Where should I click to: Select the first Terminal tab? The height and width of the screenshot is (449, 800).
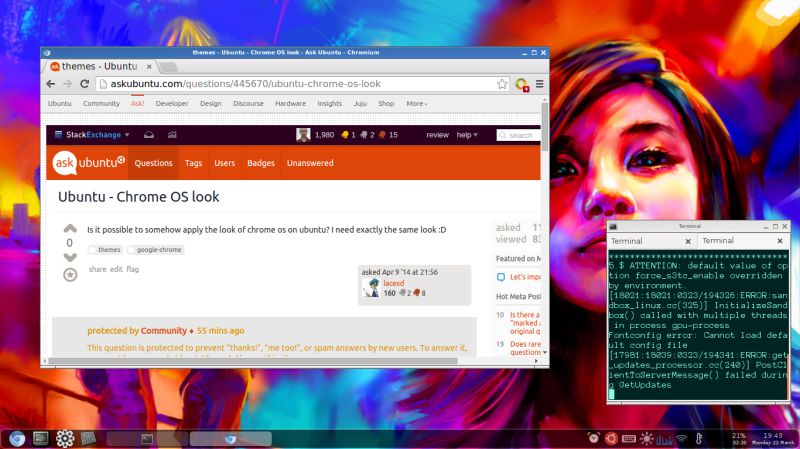tap(651, 241)
